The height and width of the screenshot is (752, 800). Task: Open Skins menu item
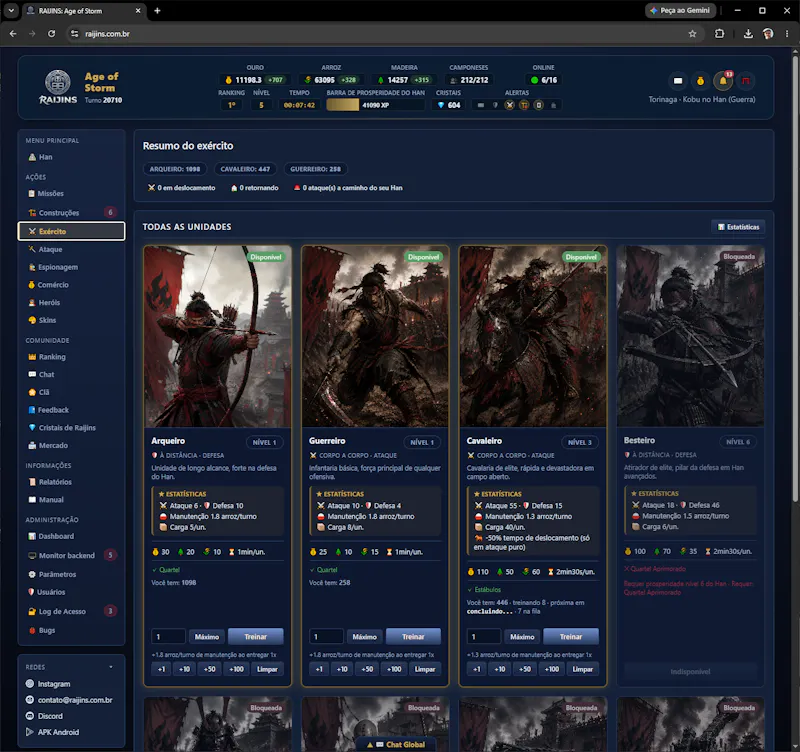(x=71, y=320)
